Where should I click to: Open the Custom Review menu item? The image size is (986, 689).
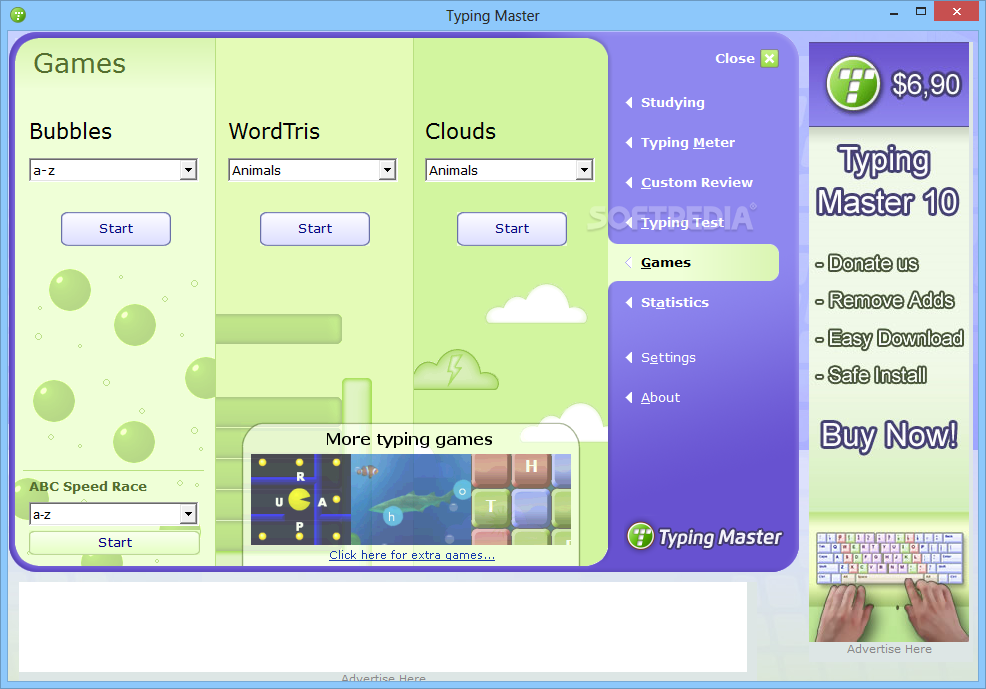[x=696, y=182]
